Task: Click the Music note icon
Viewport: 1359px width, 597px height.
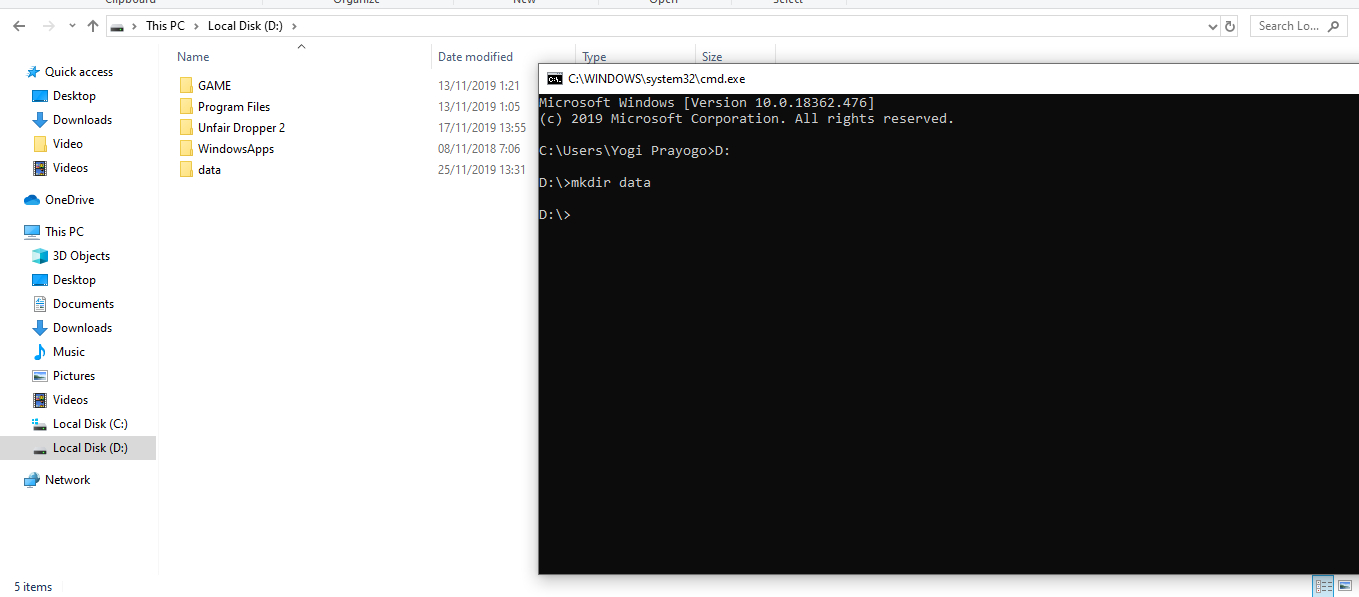Action: pyautogui.click(x=40, y=352)
